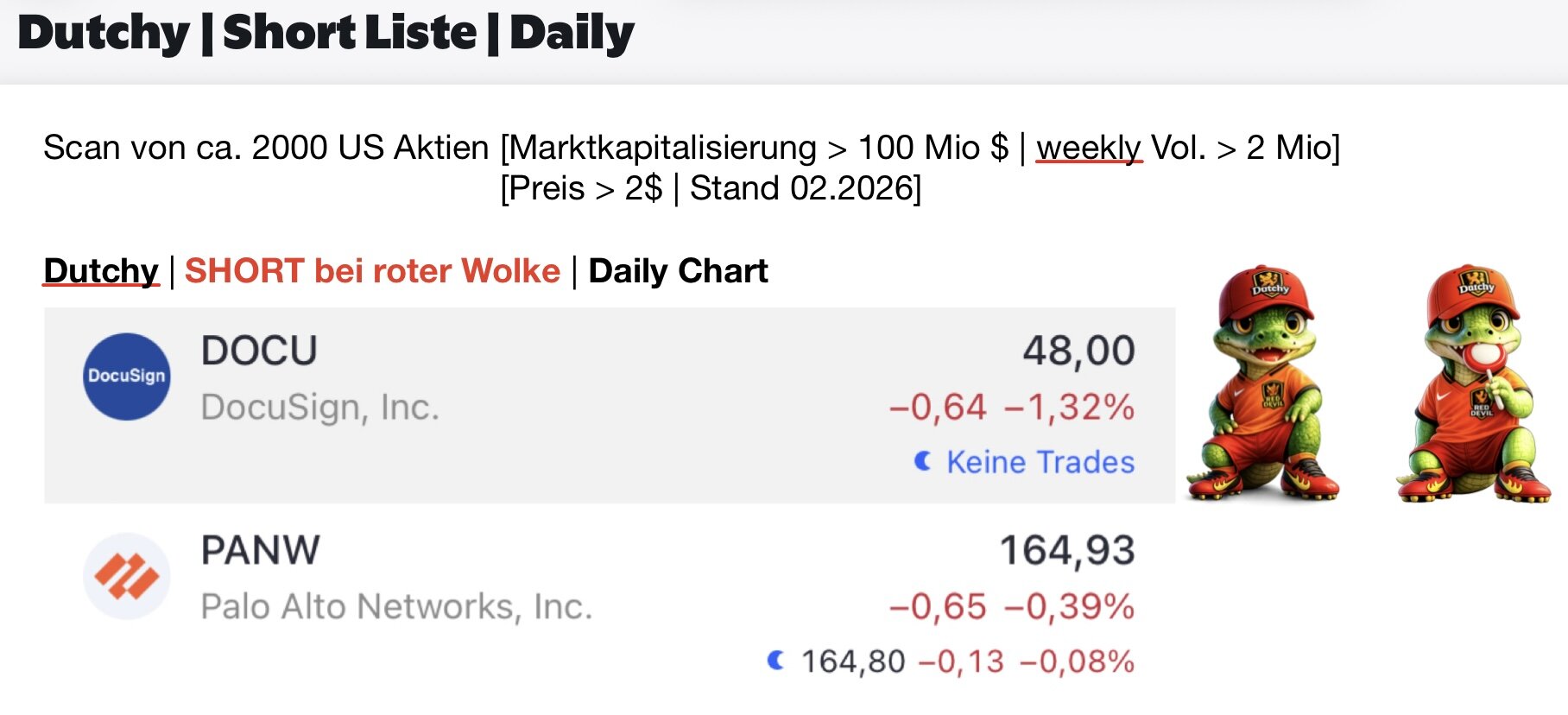
Task: Click the moon icon beside Keine Trades
Action: tap(923, 462)
